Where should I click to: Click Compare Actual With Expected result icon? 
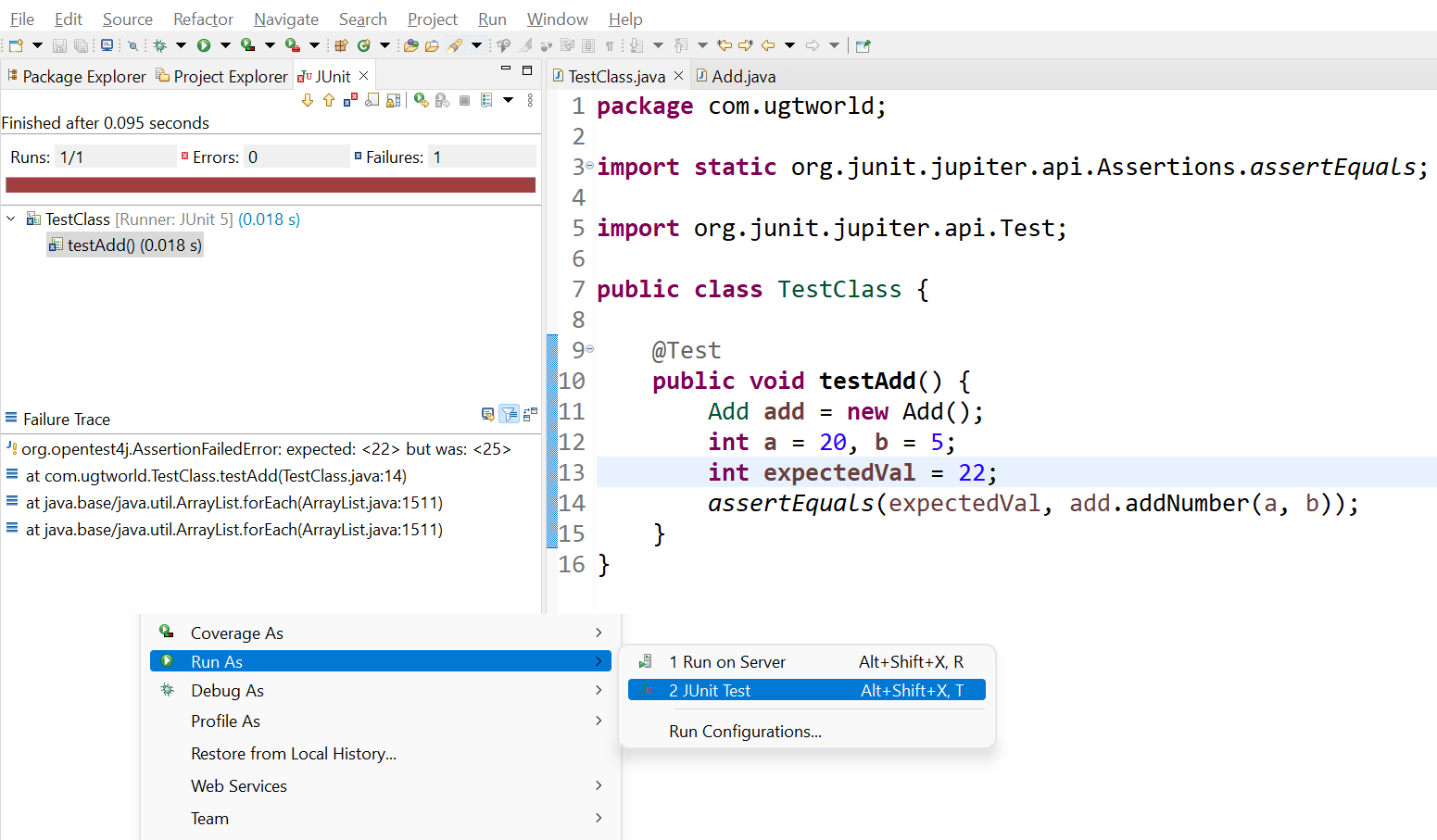click(487, 414)
